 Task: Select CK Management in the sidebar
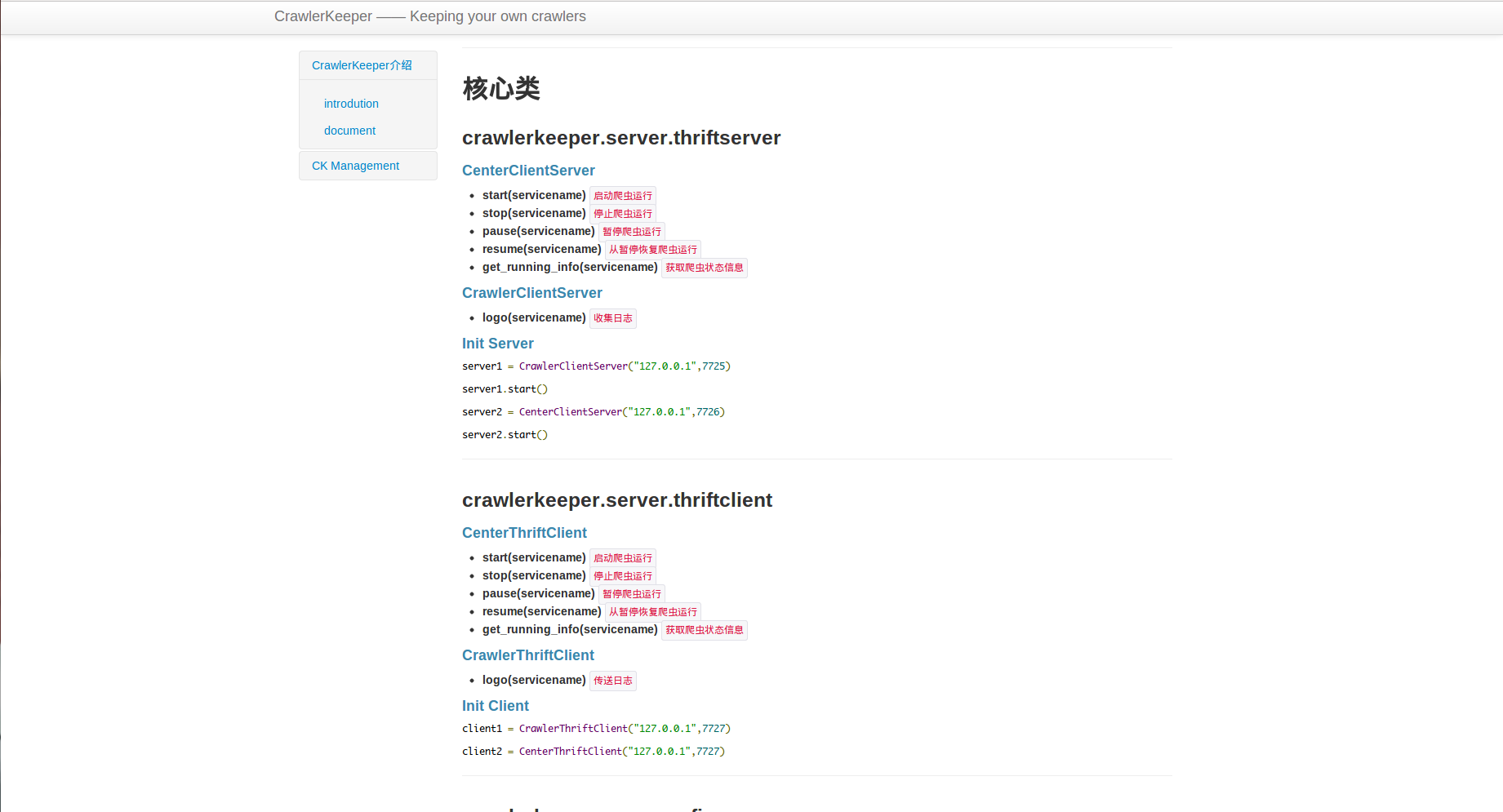[355, 166]
